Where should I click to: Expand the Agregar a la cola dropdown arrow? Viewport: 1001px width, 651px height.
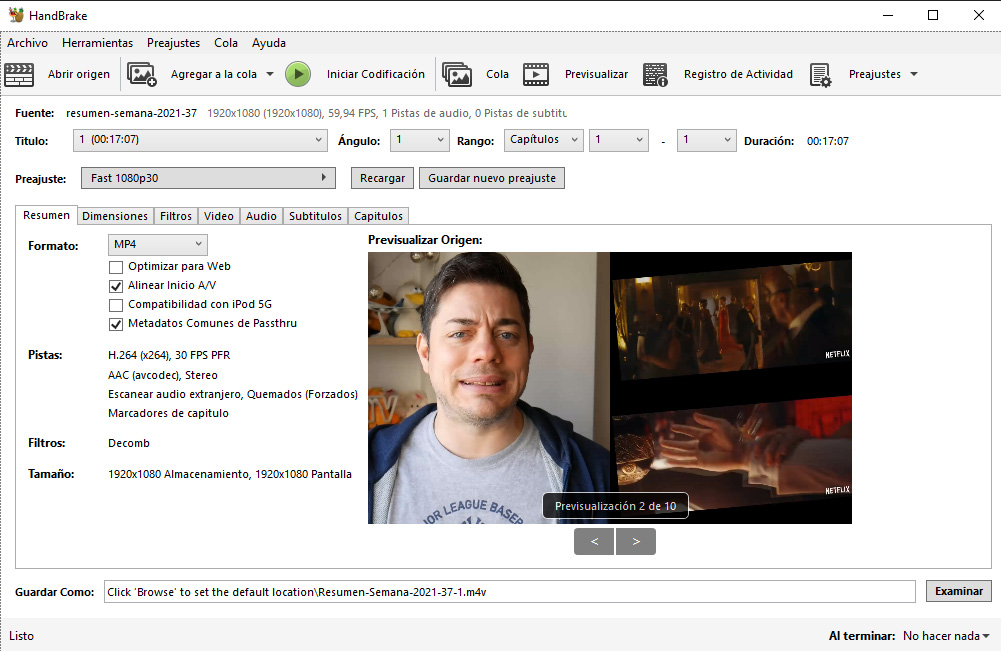pyautogui.click(x=270, y=74)
